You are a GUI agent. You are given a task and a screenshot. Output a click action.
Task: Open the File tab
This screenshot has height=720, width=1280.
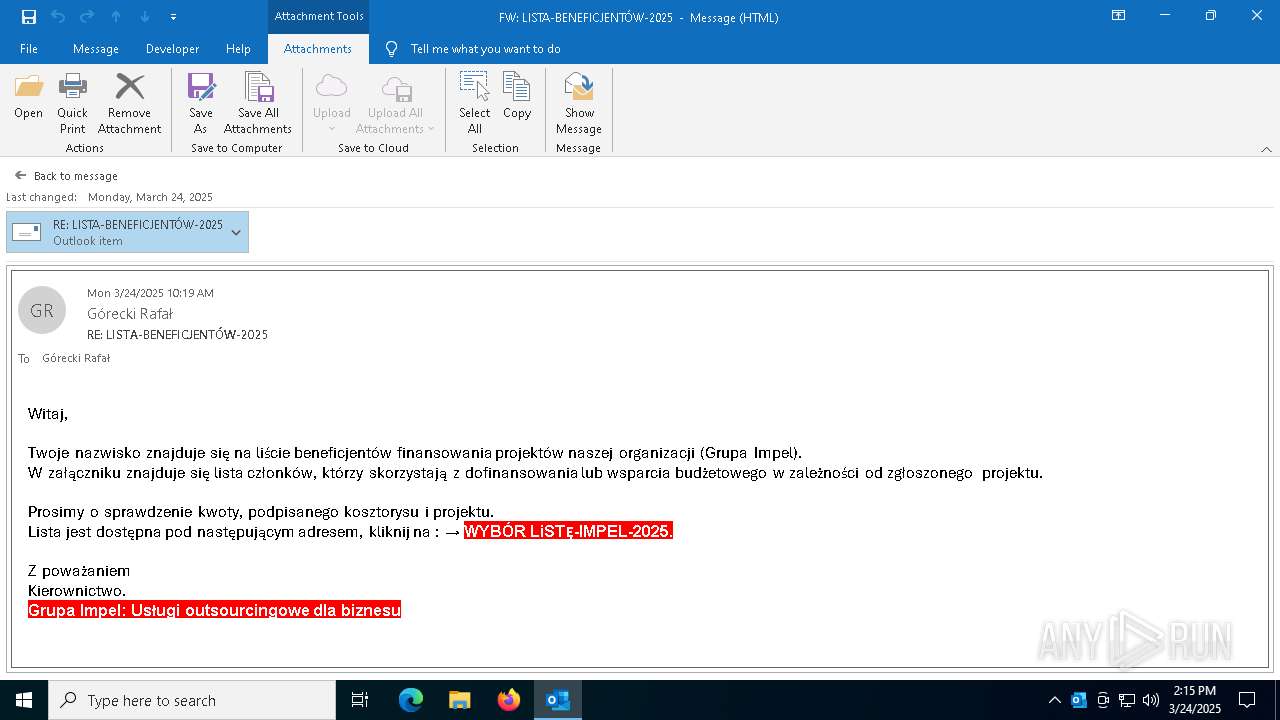point(29,49)
